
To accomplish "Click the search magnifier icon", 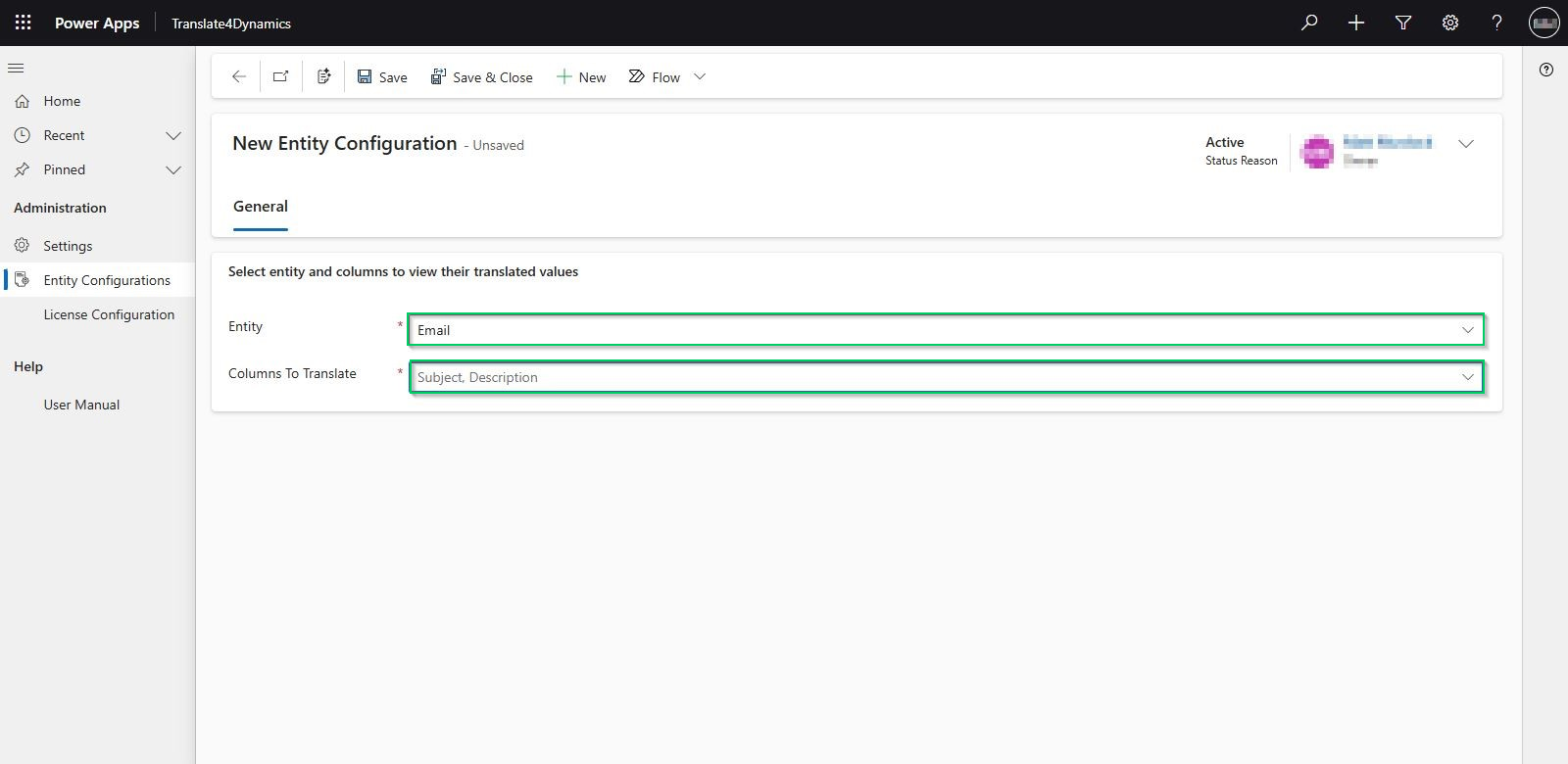I will (x=1309, y=23).
